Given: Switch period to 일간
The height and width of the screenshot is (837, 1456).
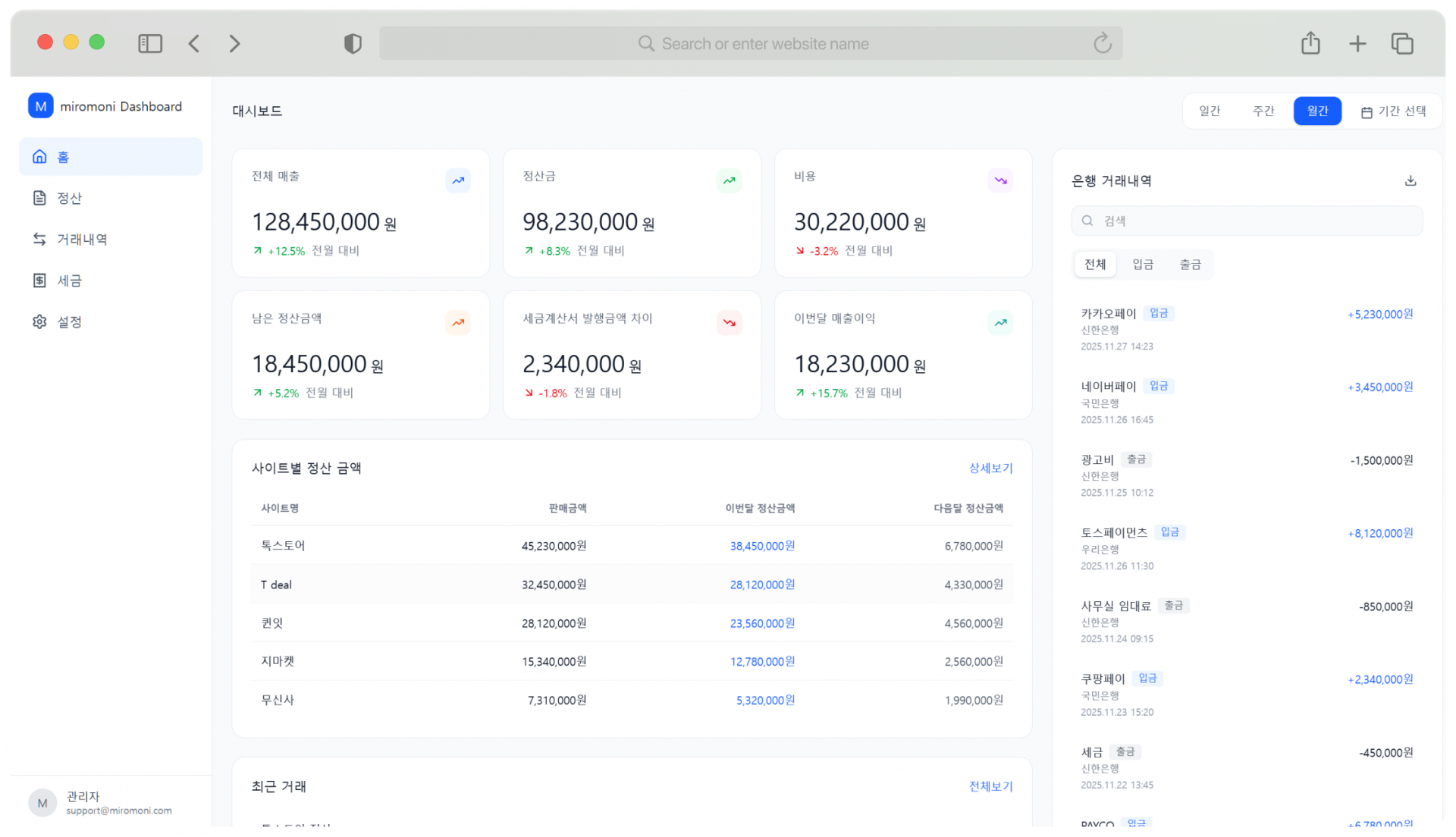Looking at the screenshot, I should point(1210,111).
